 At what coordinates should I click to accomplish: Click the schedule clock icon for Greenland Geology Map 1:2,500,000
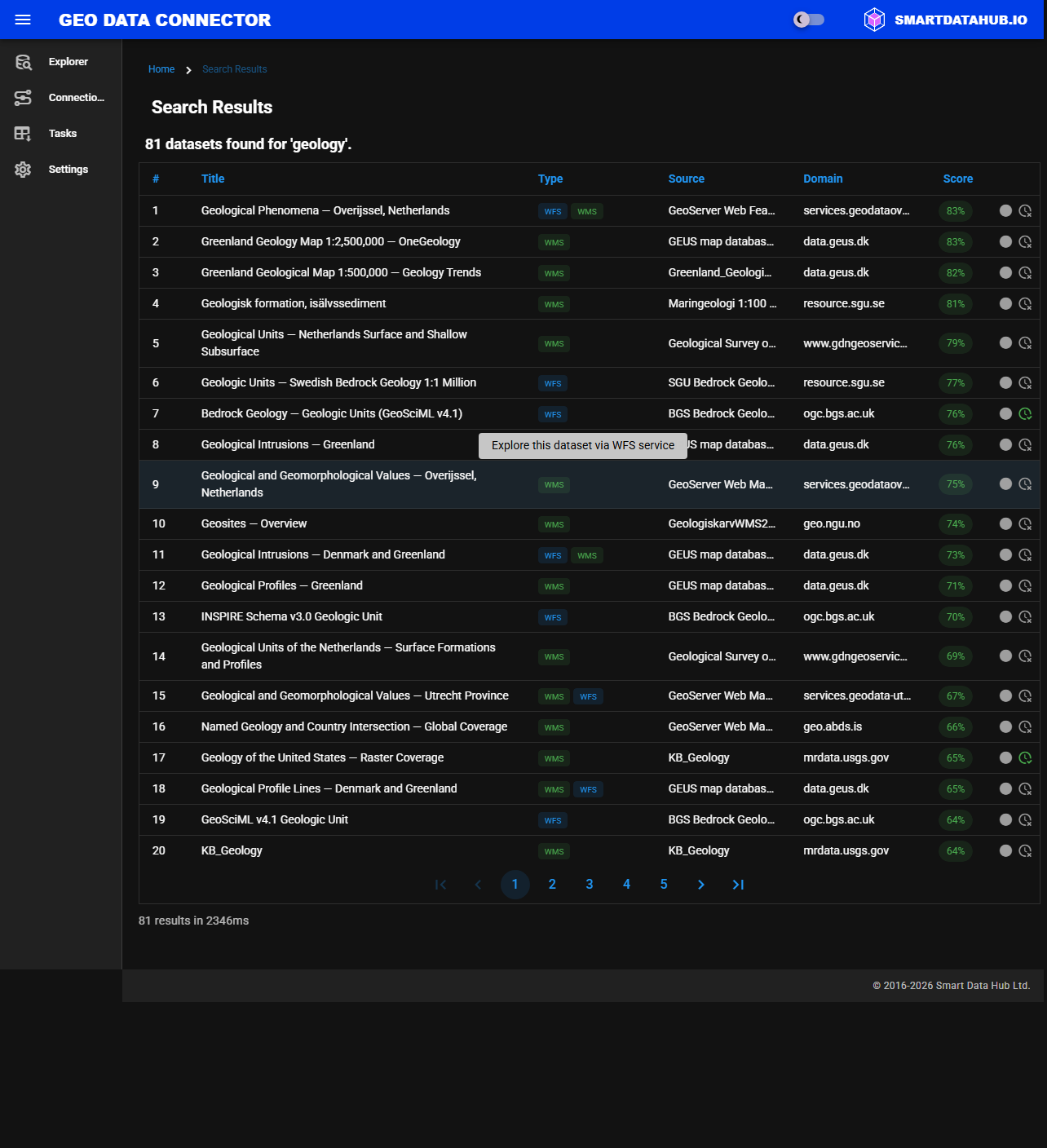[1026, 241]
